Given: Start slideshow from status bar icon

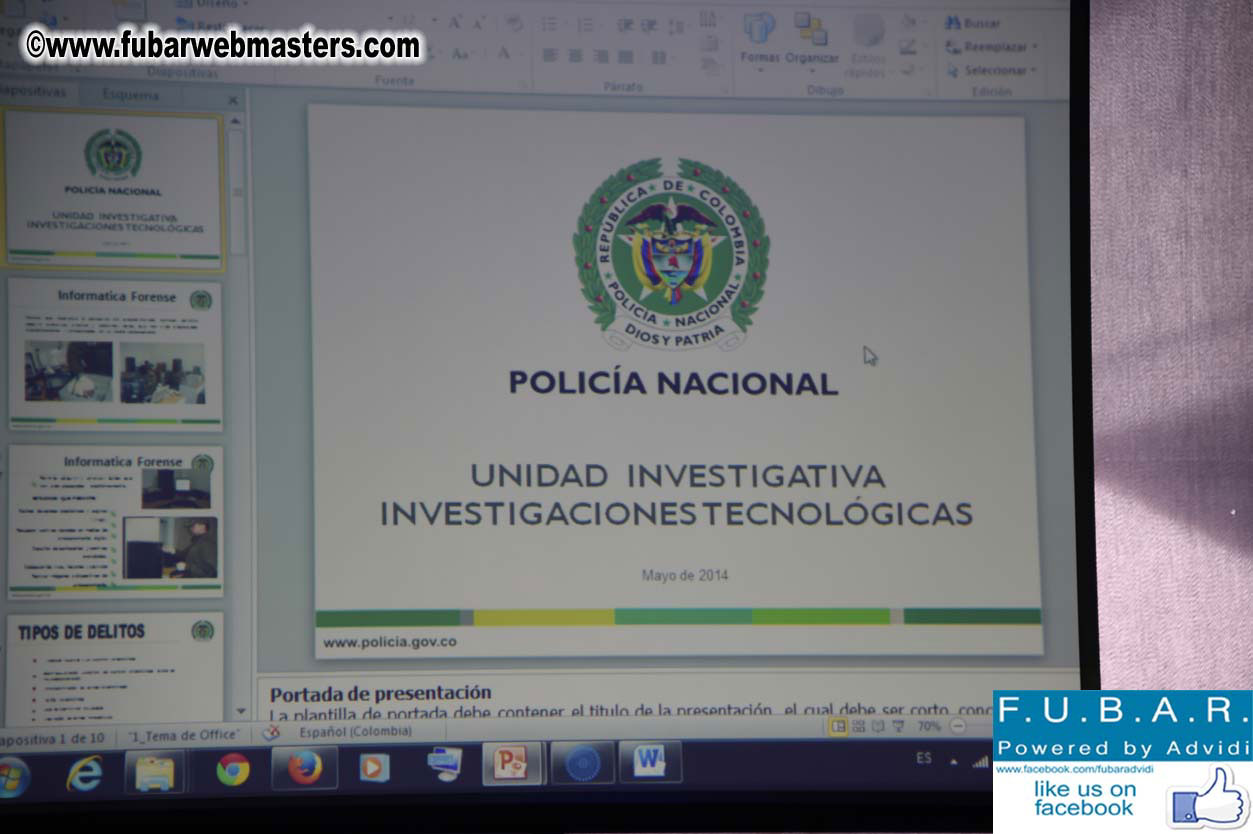Looking at the screenshot, I should coord(897,726).
